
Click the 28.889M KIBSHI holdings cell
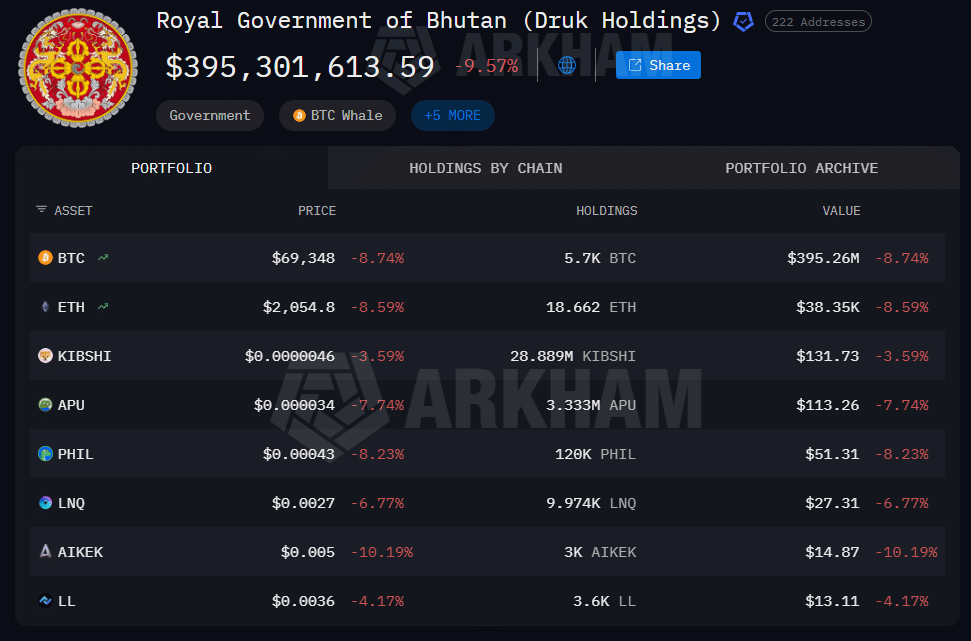[573, 356]
